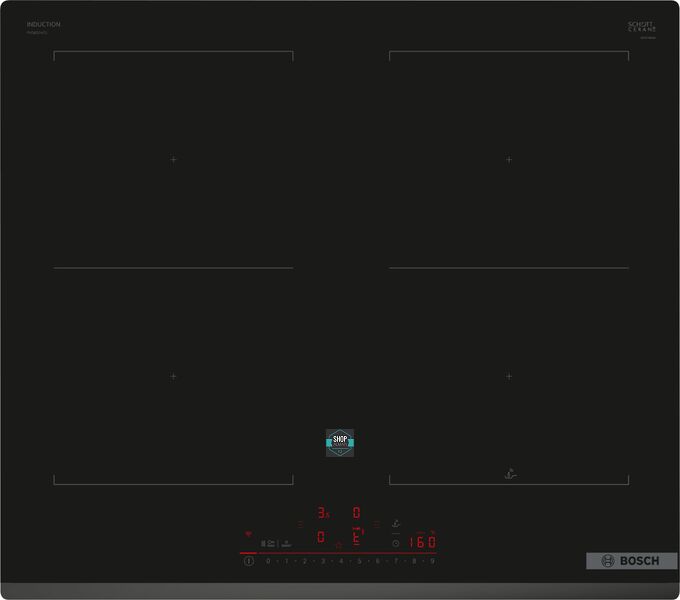
Task: Click the Schott Ceran logo
Action: [641, 27]
